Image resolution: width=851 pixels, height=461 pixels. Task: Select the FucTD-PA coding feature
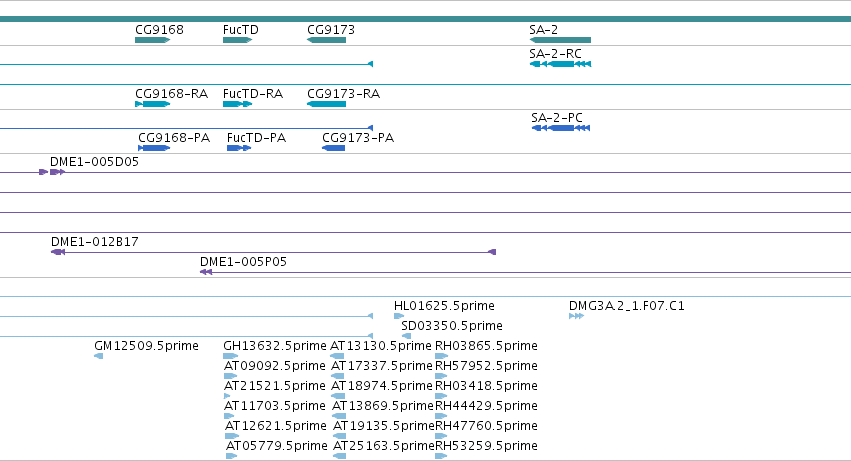click(239, 148)
